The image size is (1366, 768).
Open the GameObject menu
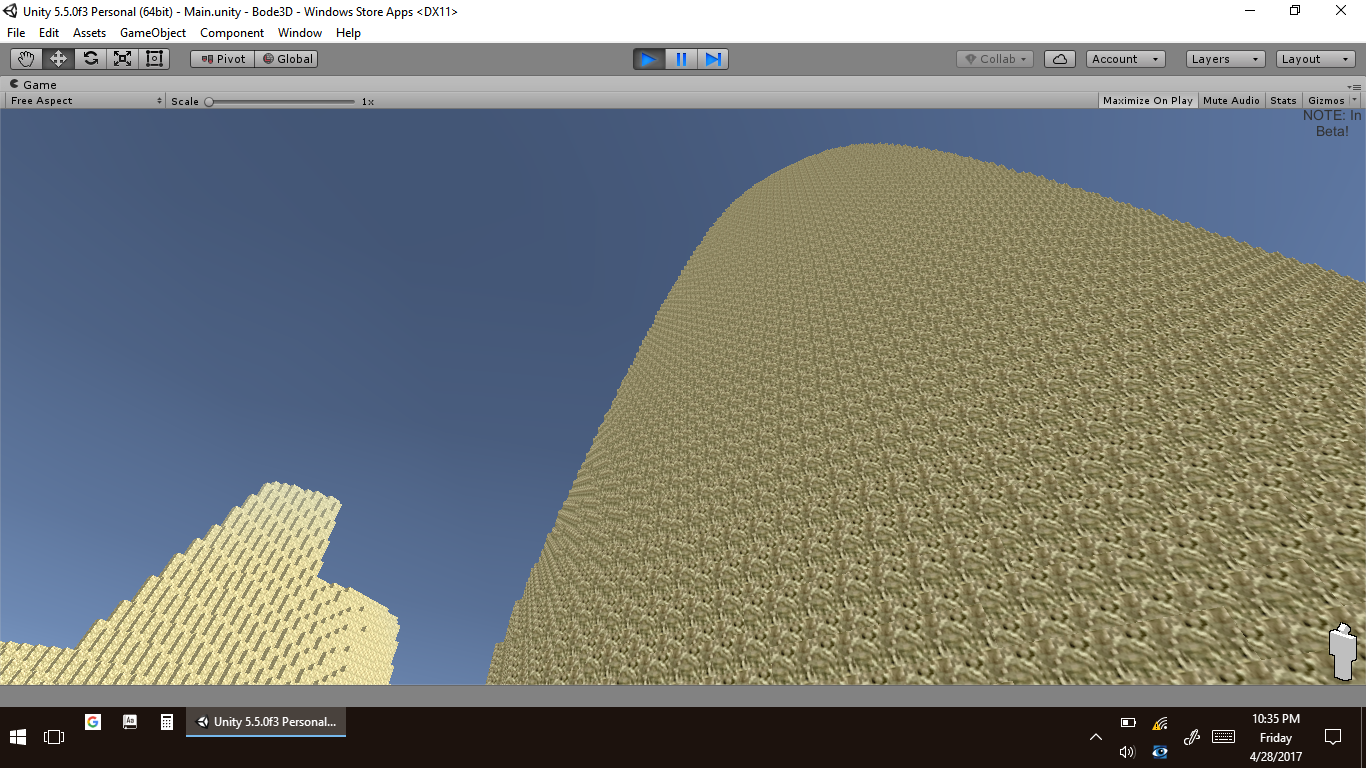tap(152, 33)
